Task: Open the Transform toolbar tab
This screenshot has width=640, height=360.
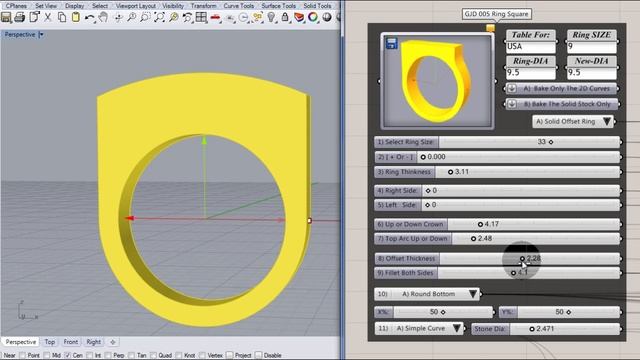Action: point(203,6)
